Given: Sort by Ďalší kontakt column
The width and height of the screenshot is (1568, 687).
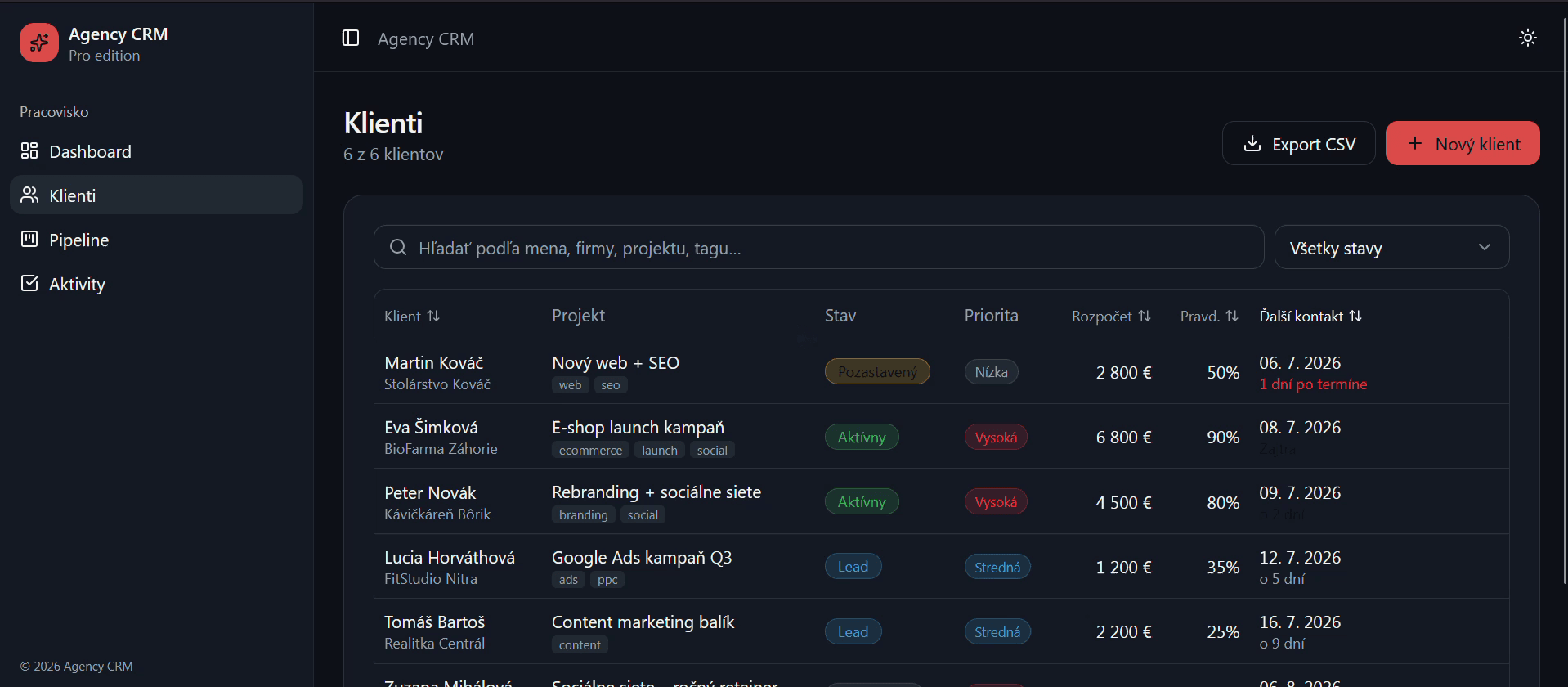Looking at the screenshot, I should (x=1310, y=316).
